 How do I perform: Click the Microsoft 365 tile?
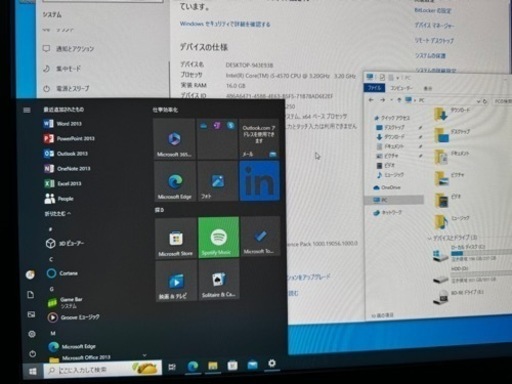(174, 139)
